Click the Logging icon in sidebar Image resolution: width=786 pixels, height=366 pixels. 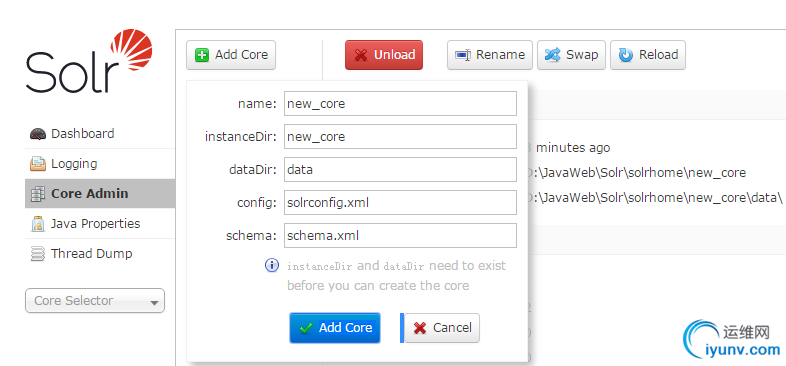coord(38,164)
